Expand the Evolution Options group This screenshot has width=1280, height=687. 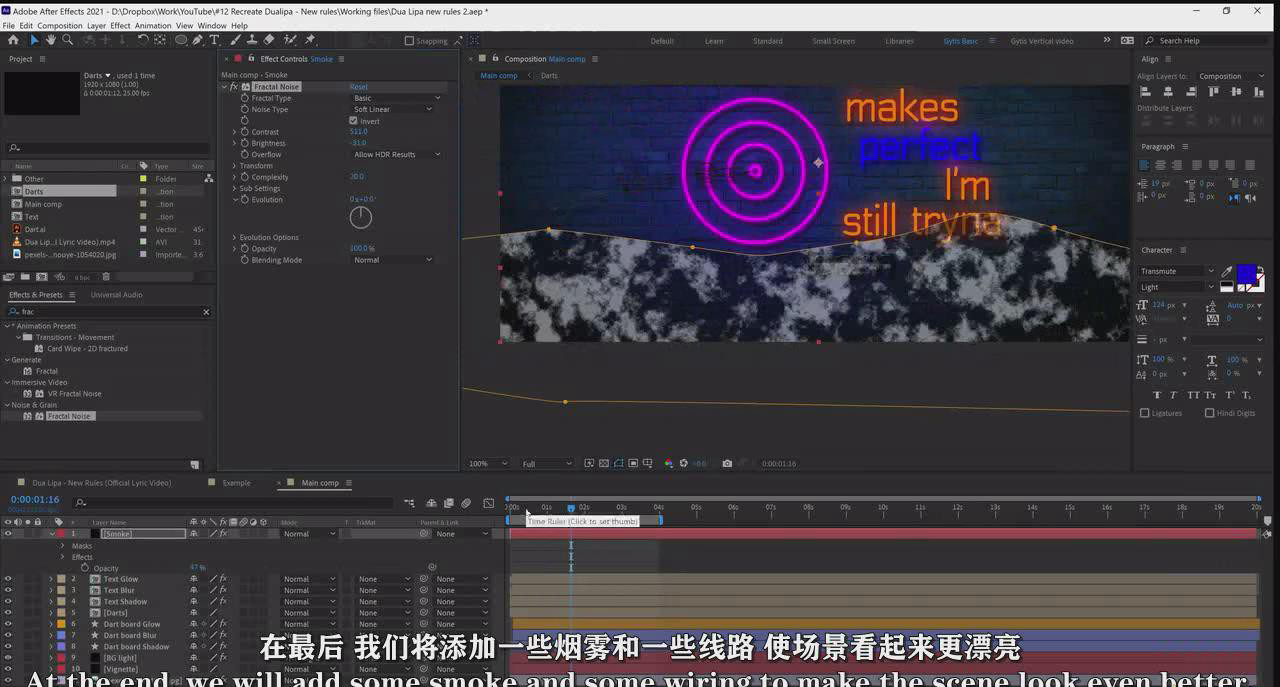point(235,237)
